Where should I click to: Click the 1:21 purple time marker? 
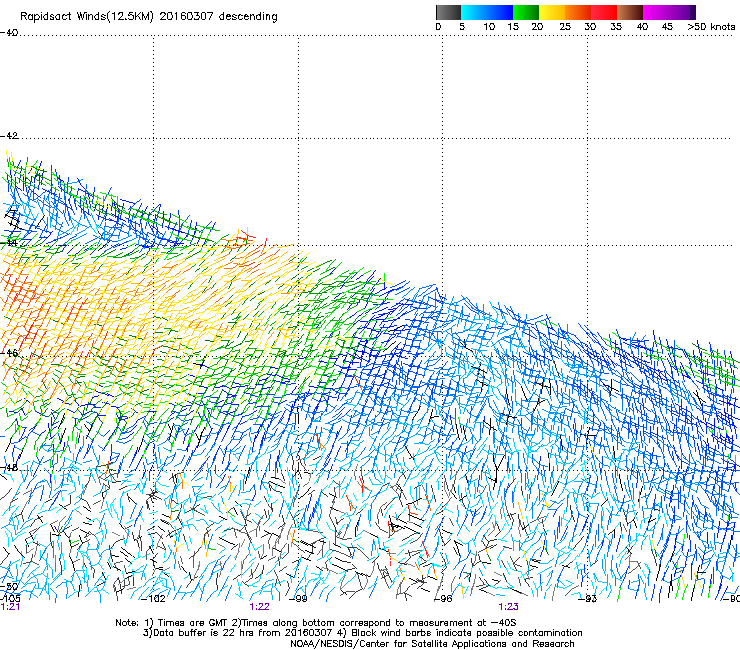[x=10, y=607]
